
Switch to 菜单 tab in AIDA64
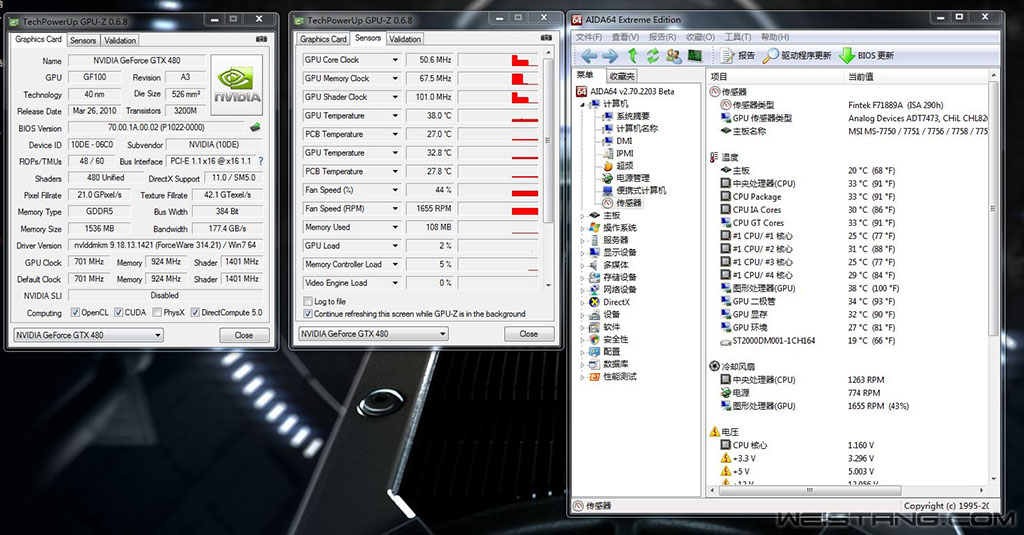[586, 76]
